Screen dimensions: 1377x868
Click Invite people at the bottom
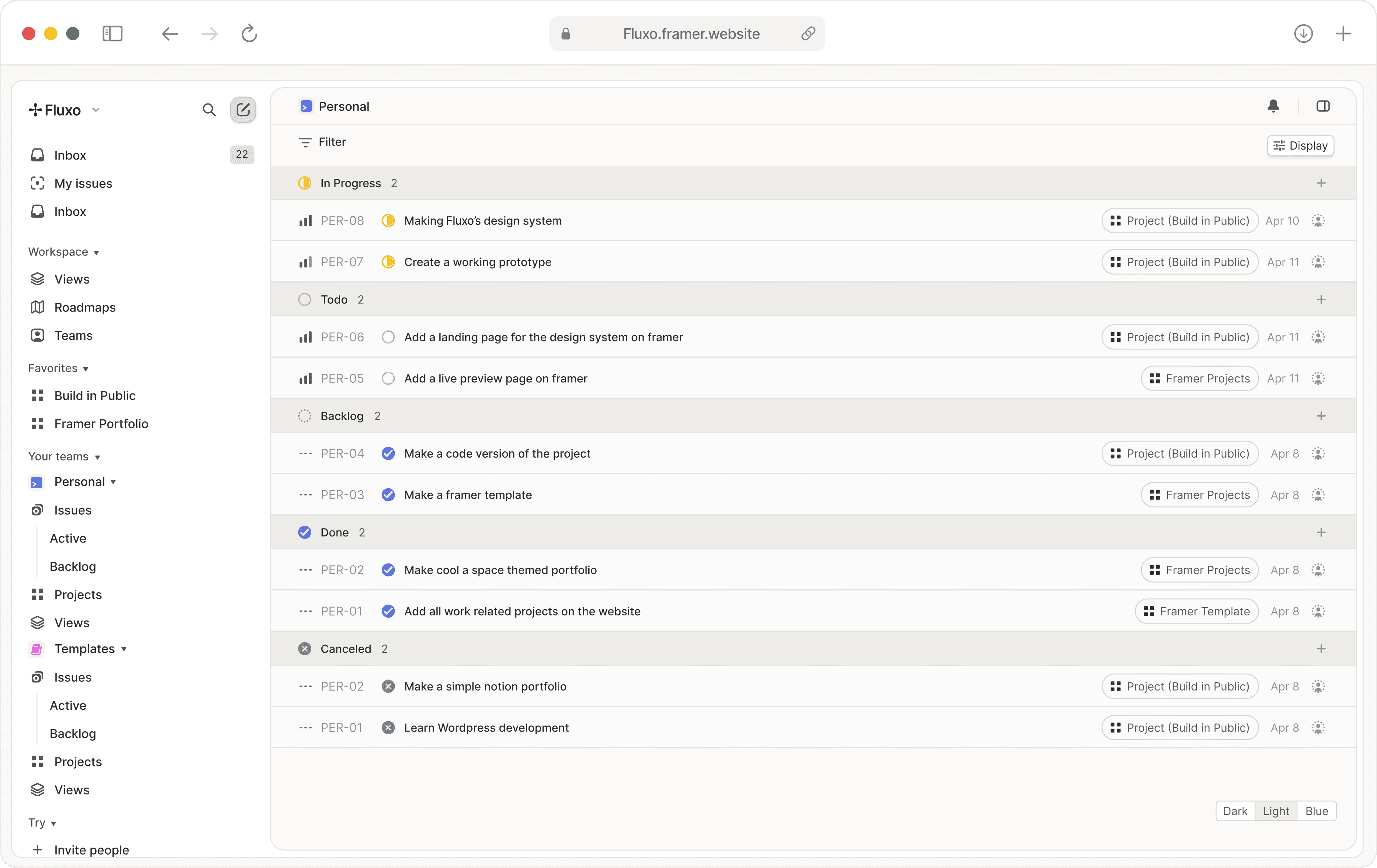(91, 850)
